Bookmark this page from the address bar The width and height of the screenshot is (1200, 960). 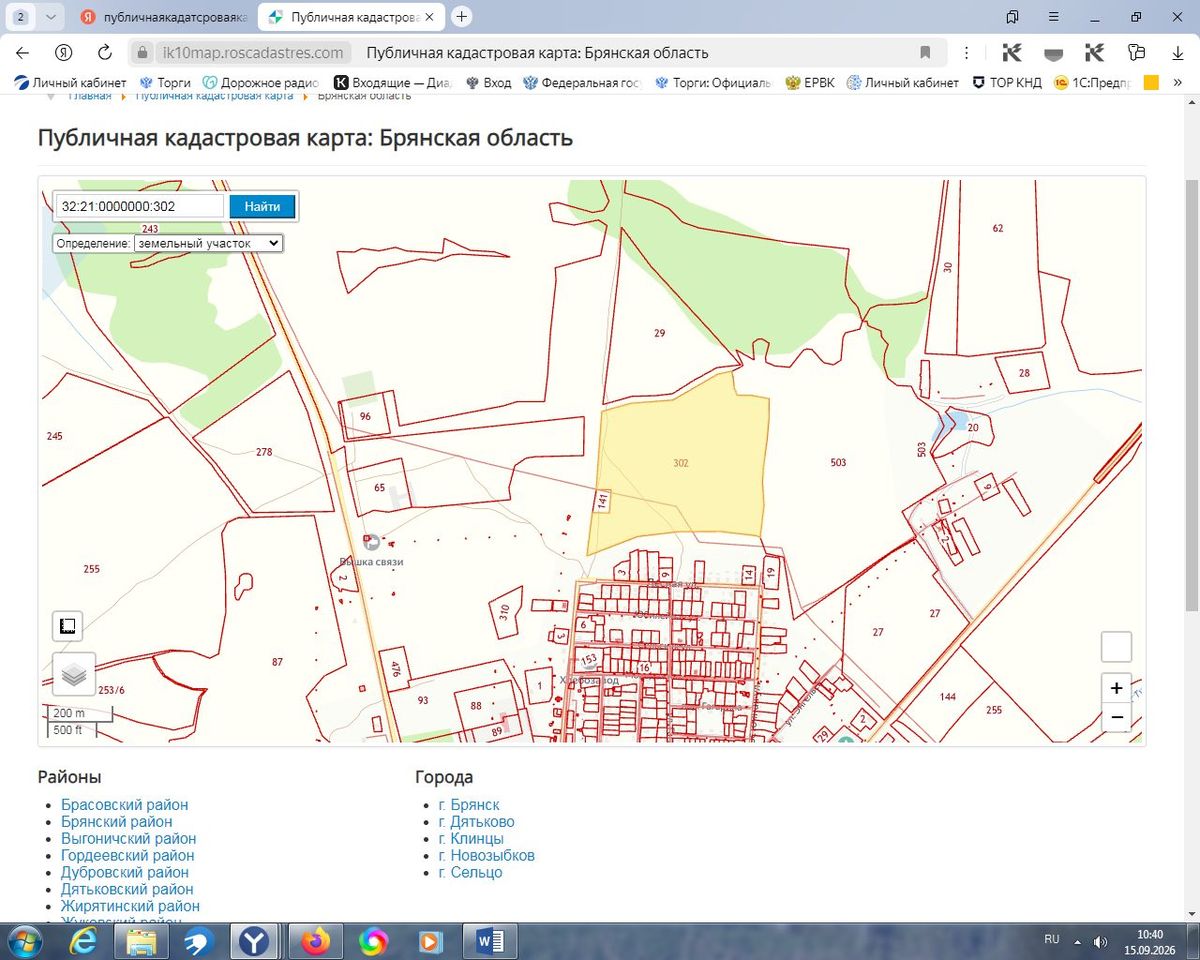pos(925,53)
